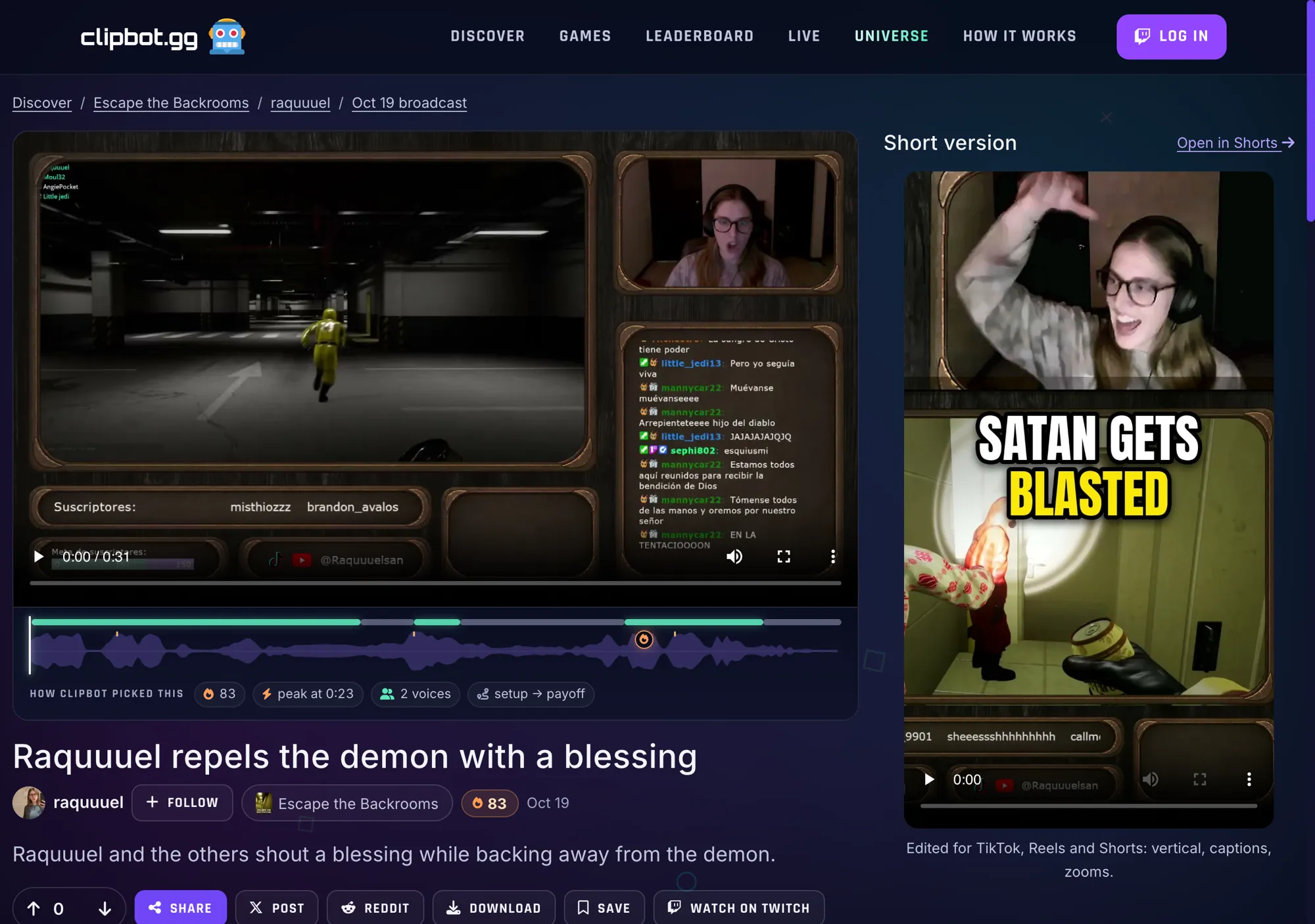Open How It Works page
Screen dimensions: 1315x924
pyautogui.click(x=1020, y=36)
